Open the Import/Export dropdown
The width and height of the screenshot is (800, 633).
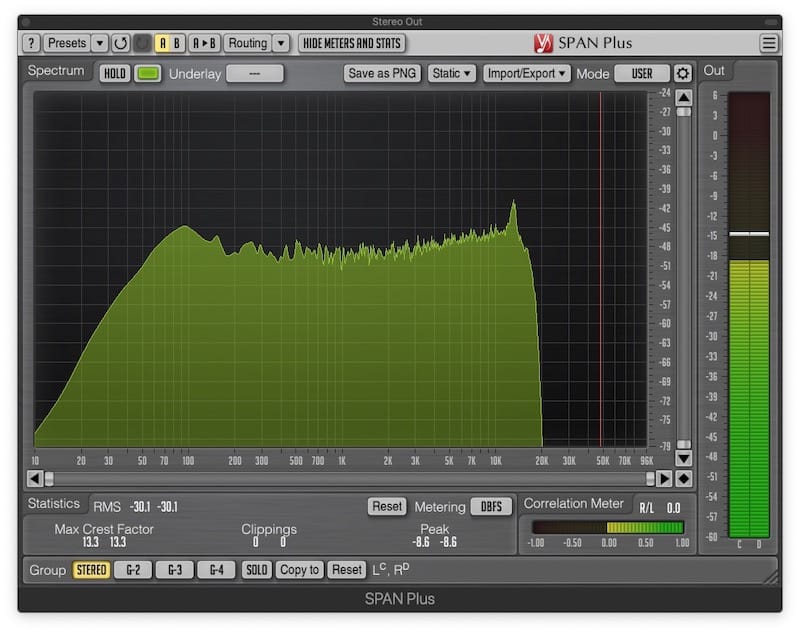click(x=527, y=73)
